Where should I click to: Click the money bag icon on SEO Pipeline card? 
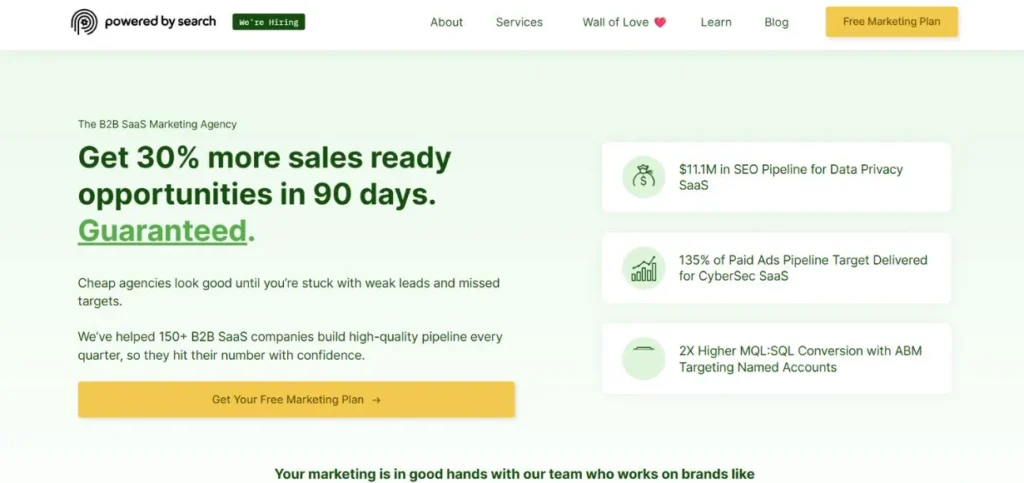point(643,177)
